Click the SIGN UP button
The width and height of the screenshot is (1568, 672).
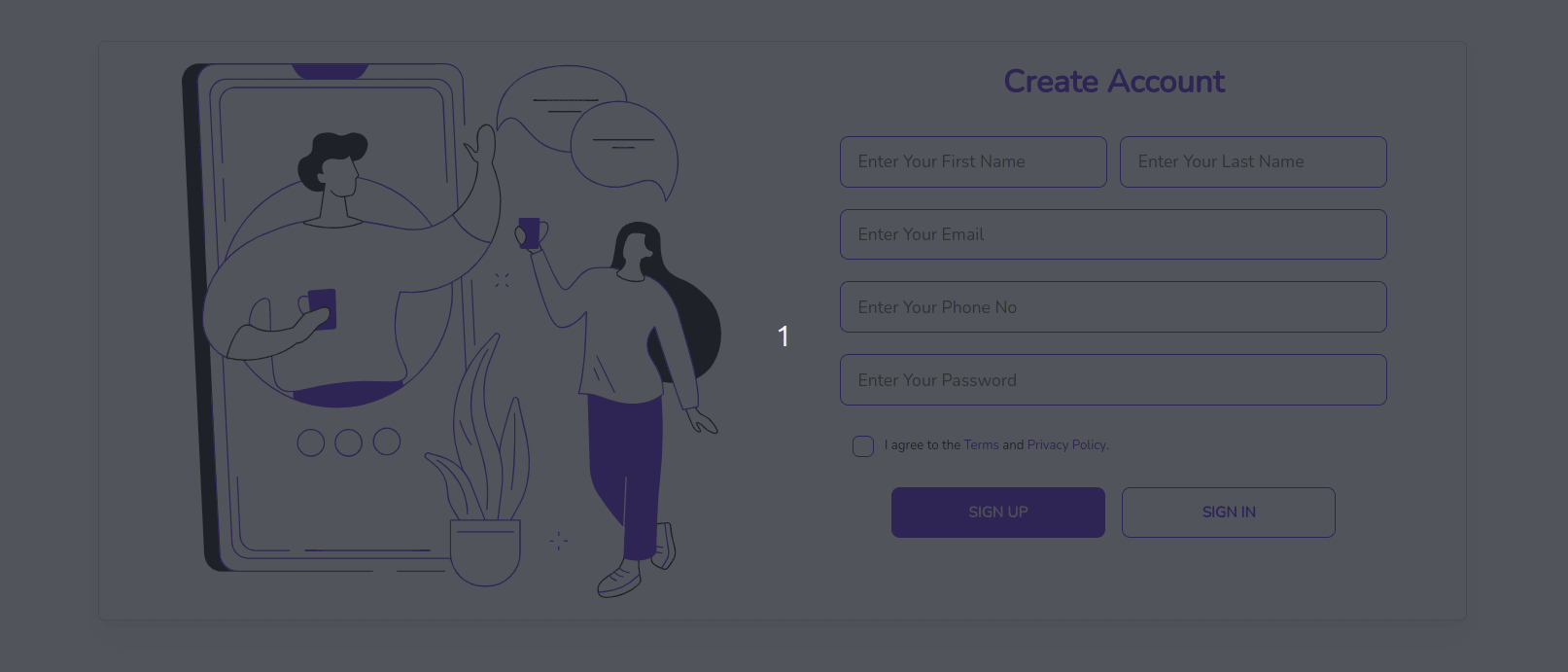pyautogui.click(x=998, y=513)
